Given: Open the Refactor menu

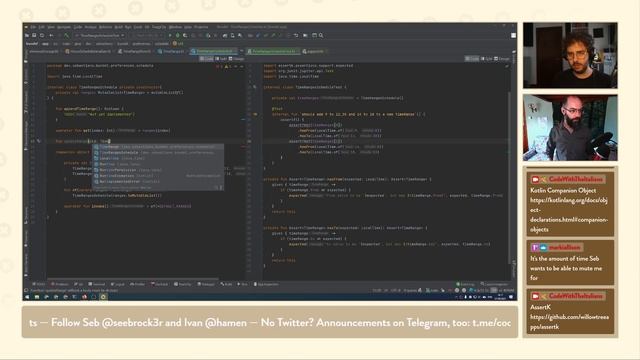Looking at the screenshot, I should 105,27.
